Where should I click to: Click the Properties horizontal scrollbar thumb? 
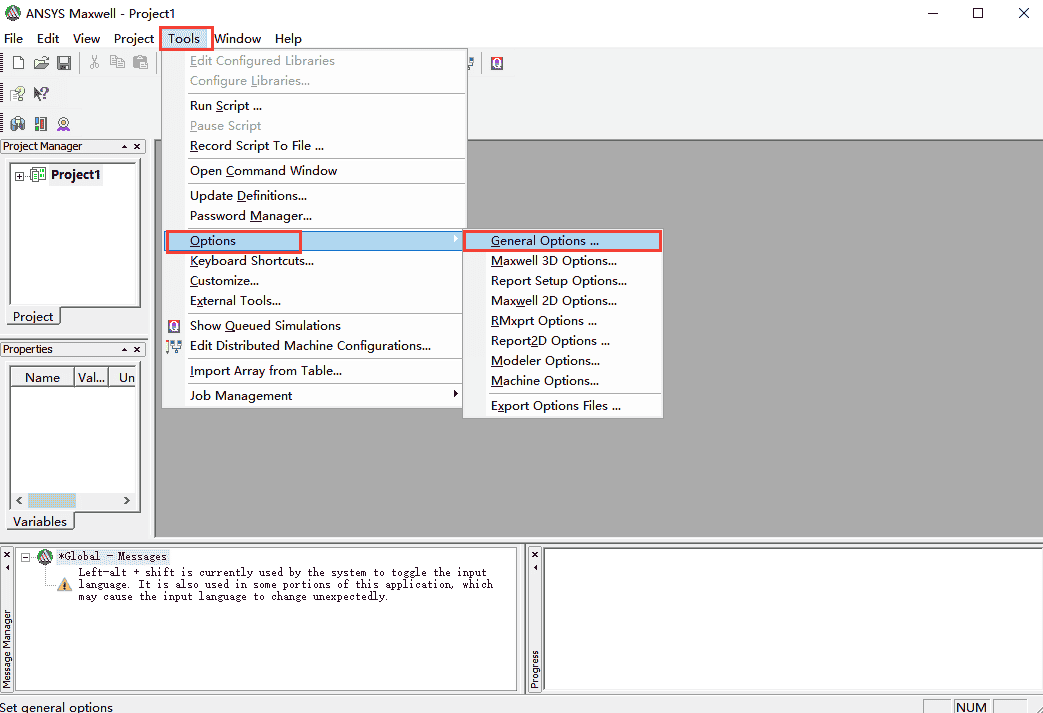pyautogui.click(x=51, y=500)
